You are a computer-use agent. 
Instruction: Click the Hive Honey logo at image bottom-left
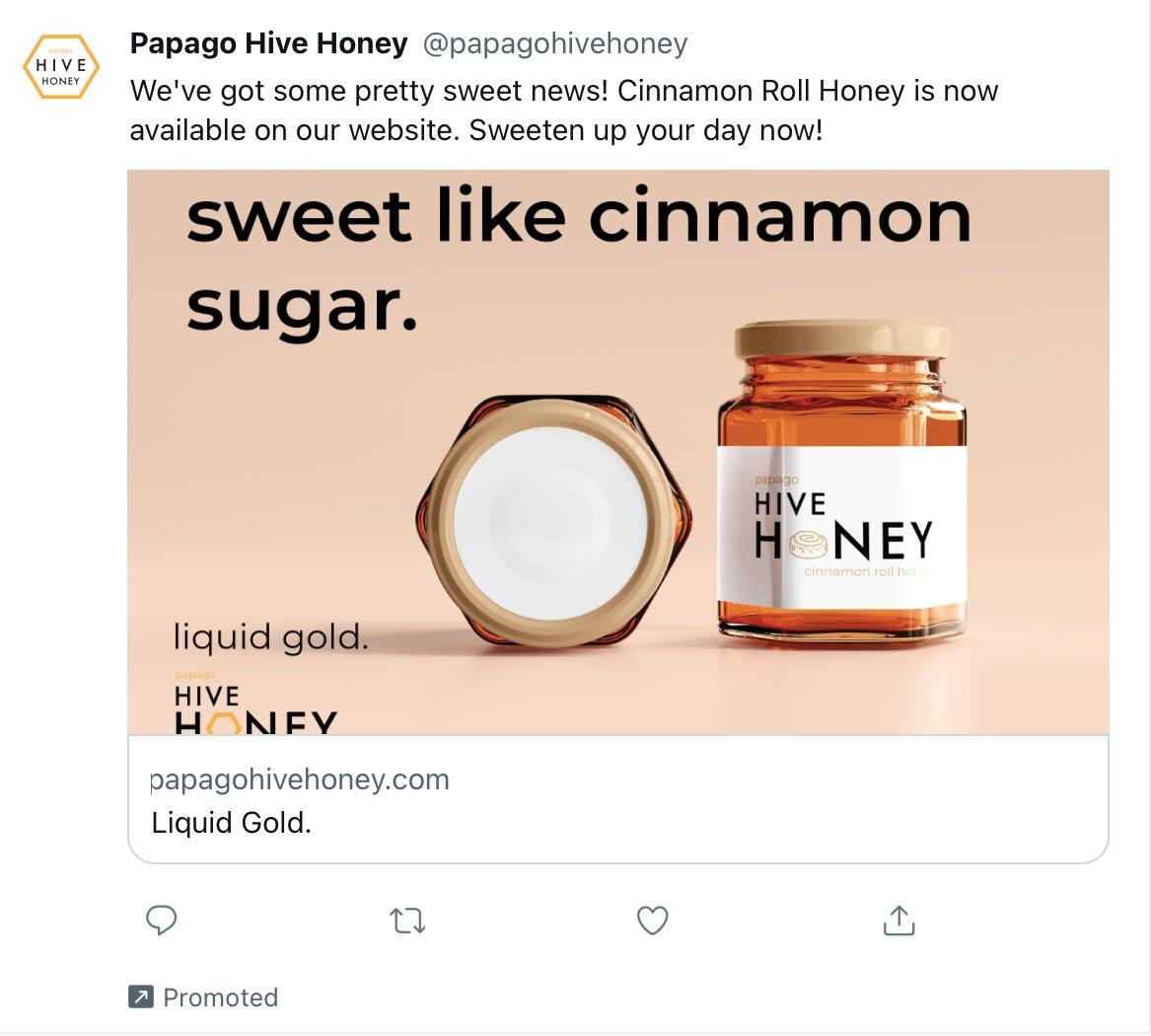[254, 705]
